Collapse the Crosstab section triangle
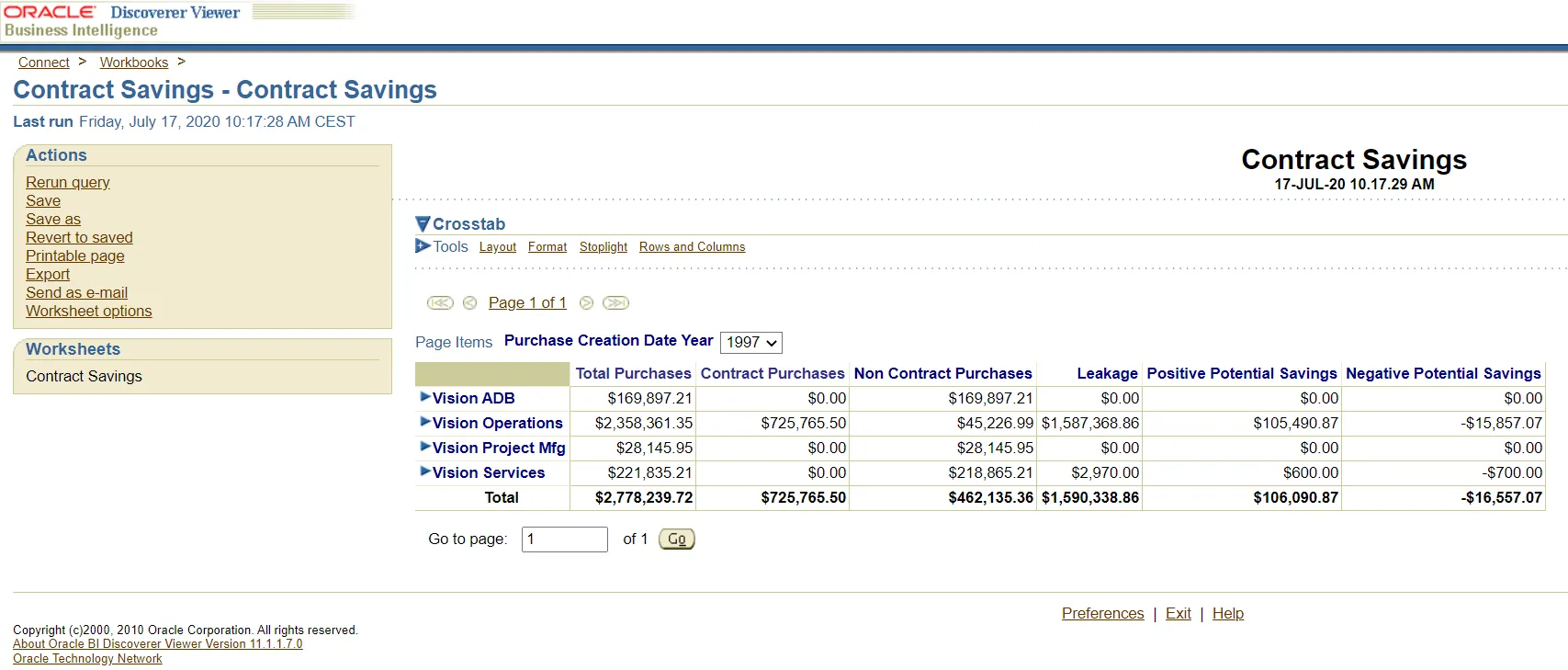The image size is (1568, 670). 423,223
